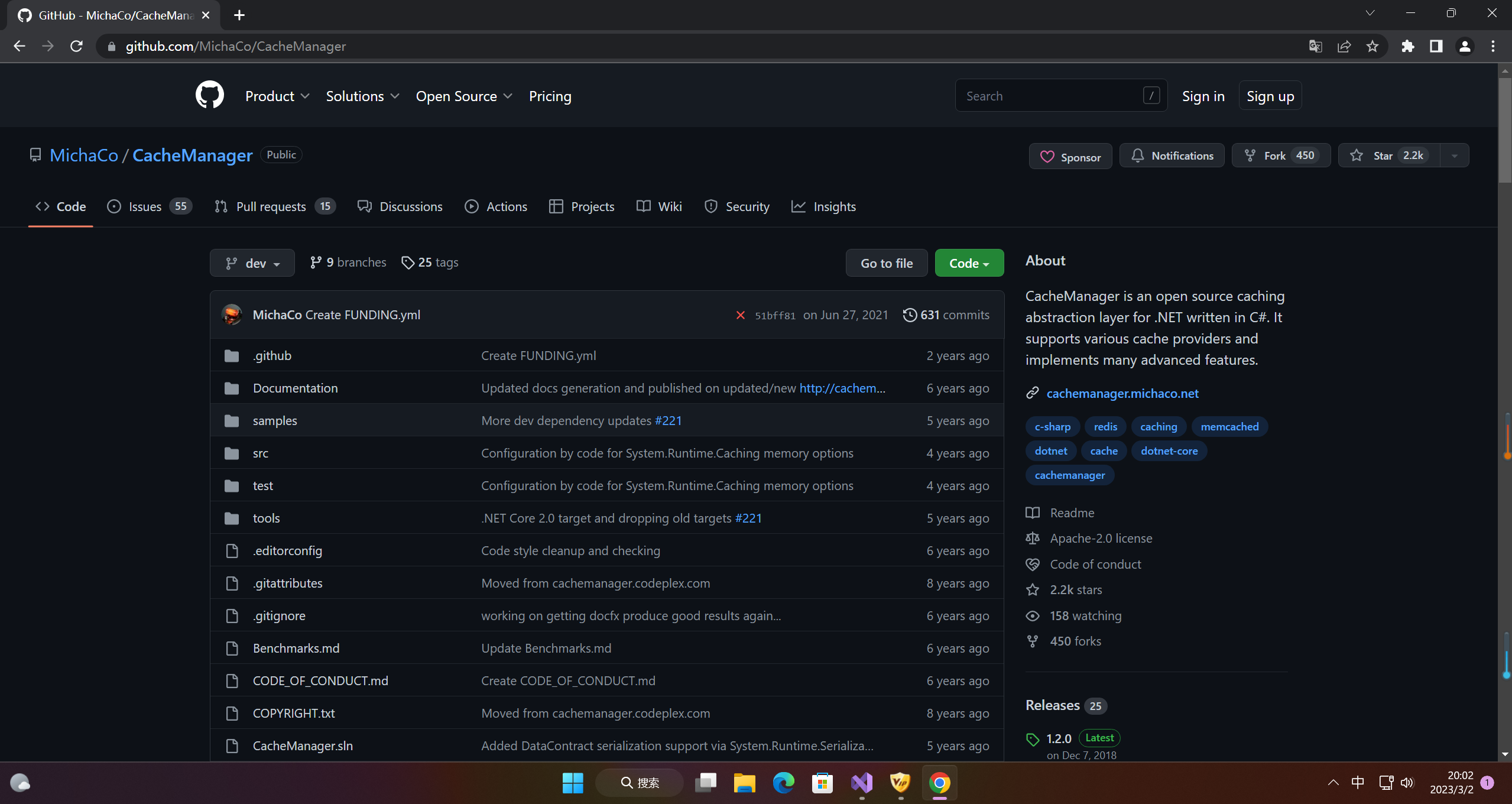Open the Projects tab
1512x804 pixels.
coord(582,206)
